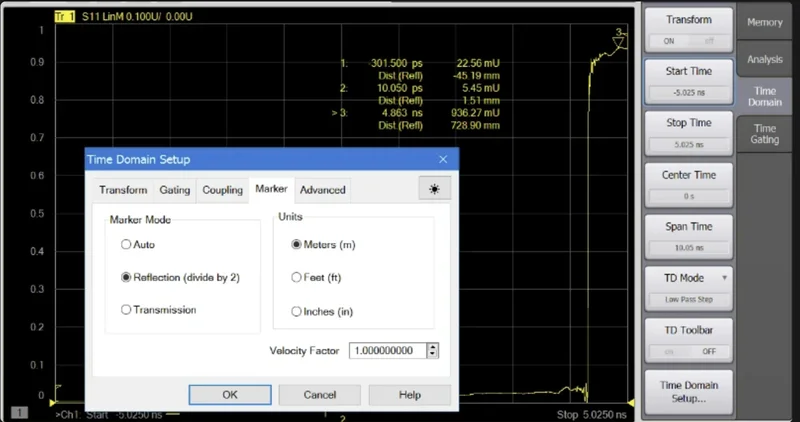Toggle the Transform ON/off switch
The width and height of the screenshot is (800, 422).
coord(688,42)
